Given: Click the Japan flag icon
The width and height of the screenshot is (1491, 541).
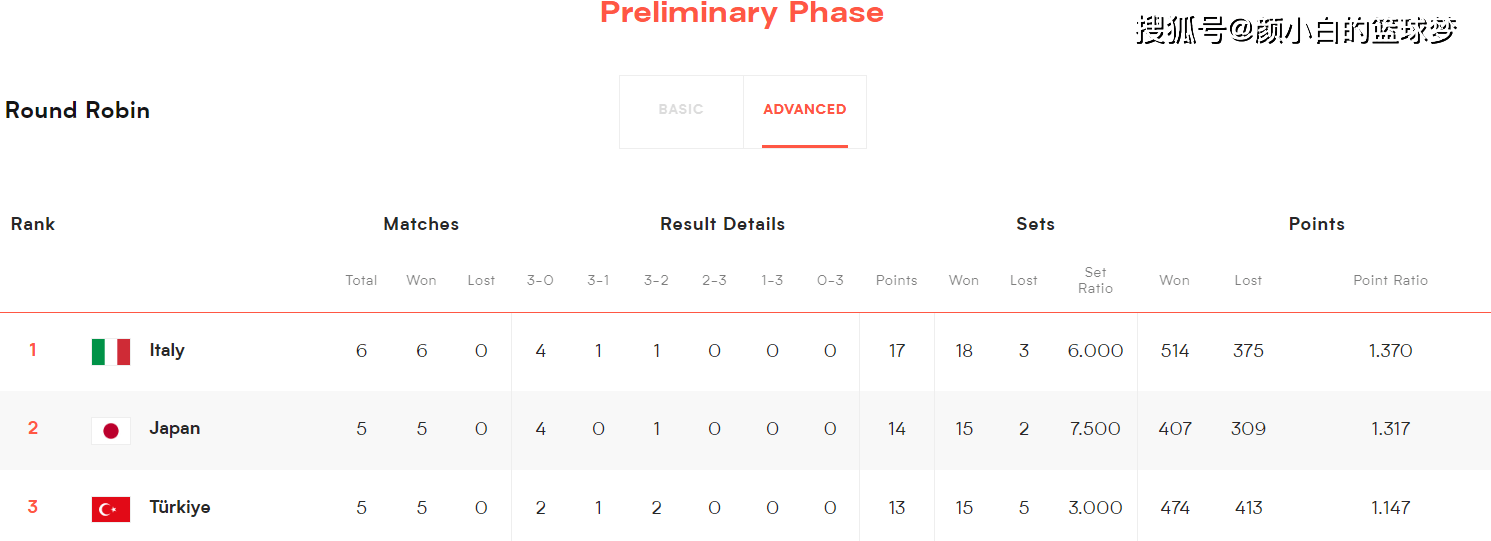Looking at the screenshot, I should point(111,430).
